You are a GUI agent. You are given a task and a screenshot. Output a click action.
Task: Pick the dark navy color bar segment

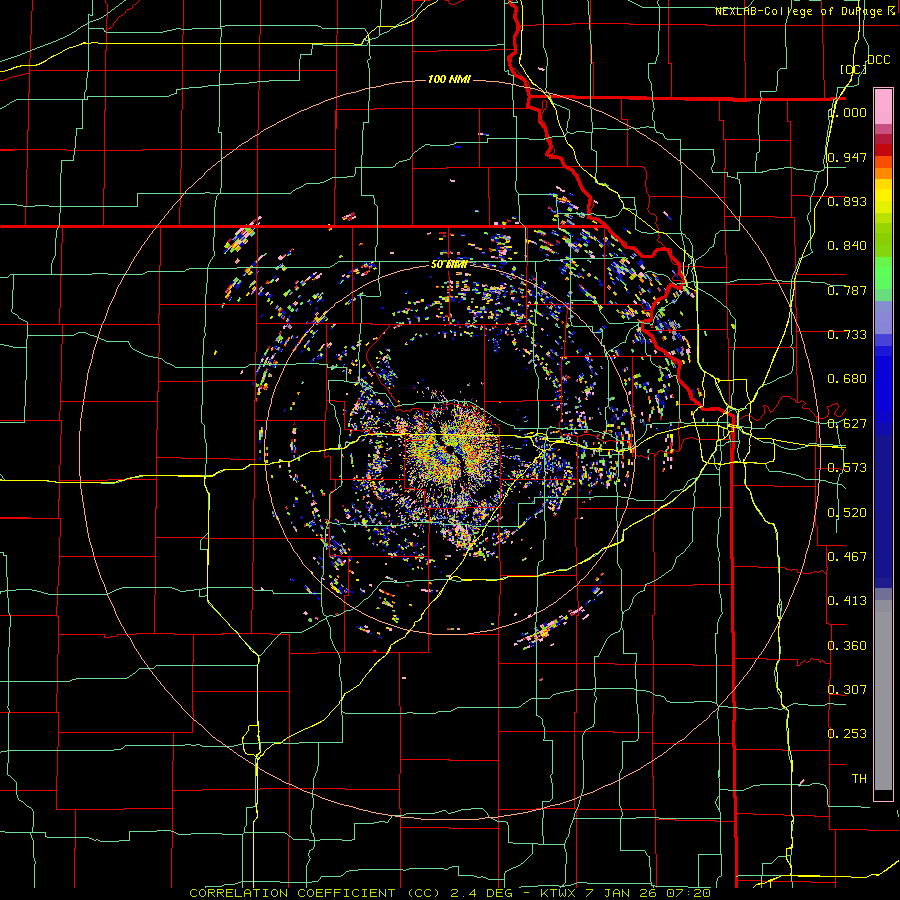(x=883, y=511)
